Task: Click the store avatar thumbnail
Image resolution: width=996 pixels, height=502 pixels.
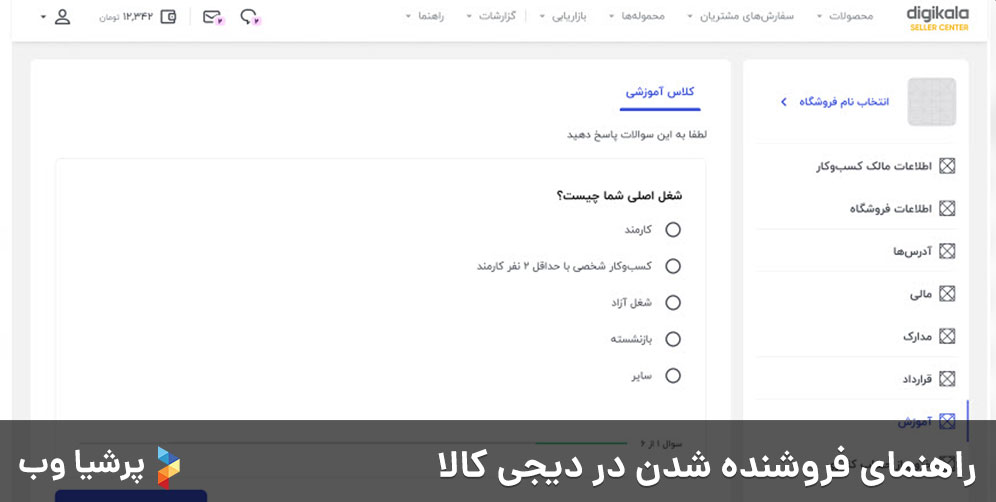Action: point(932,102)
